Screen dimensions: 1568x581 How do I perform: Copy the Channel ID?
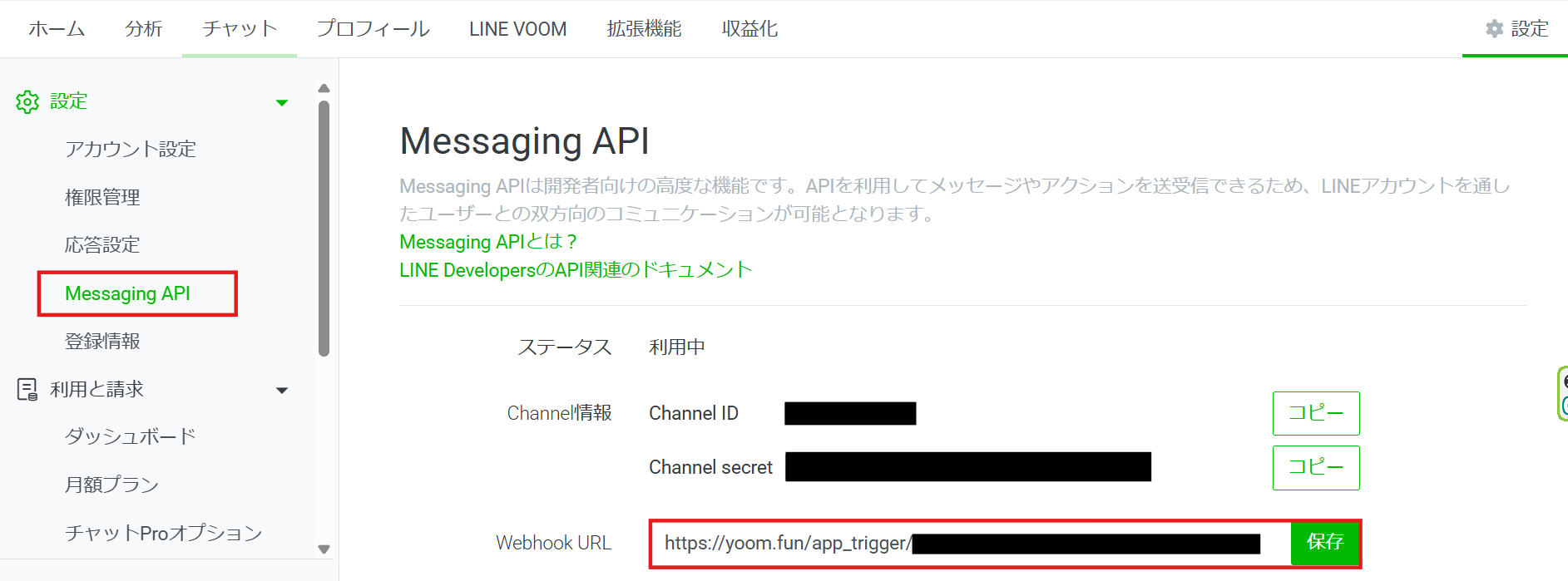point(1316,413)
